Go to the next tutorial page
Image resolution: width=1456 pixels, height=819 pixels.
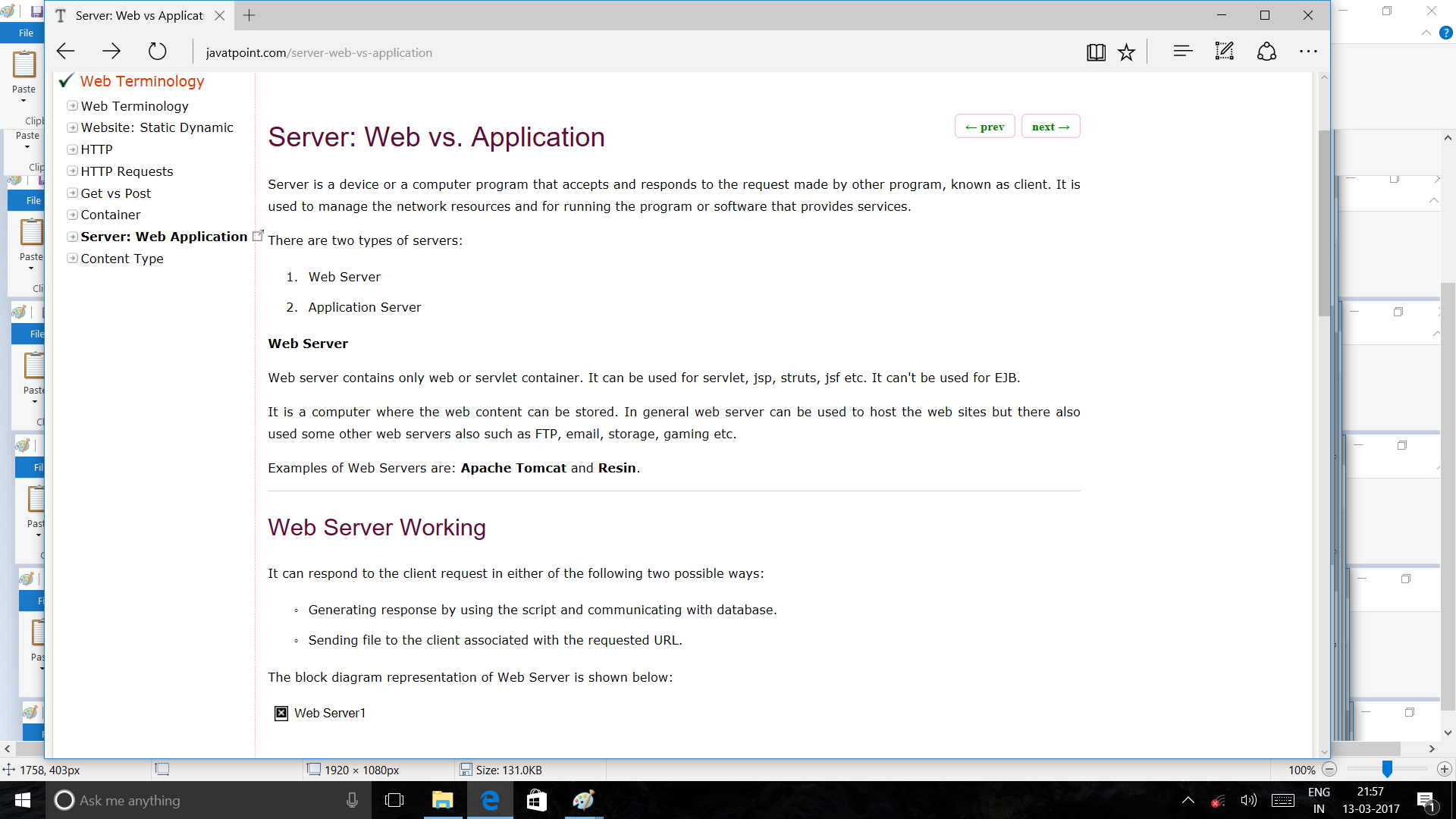coord(1050,127)
